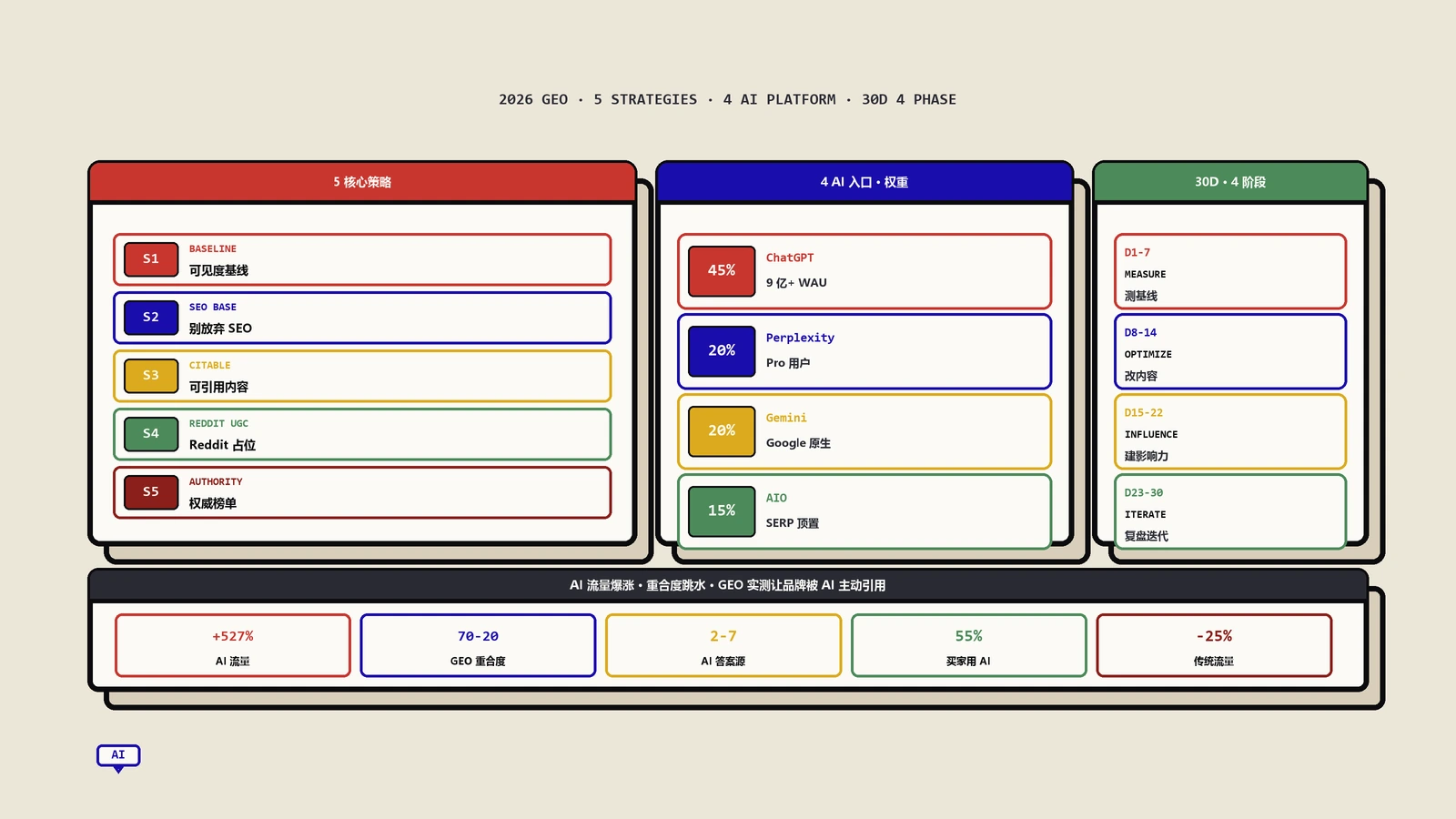Click the AI speech bubble icon
Viewport: 1456px width, 819px height.
118,757
